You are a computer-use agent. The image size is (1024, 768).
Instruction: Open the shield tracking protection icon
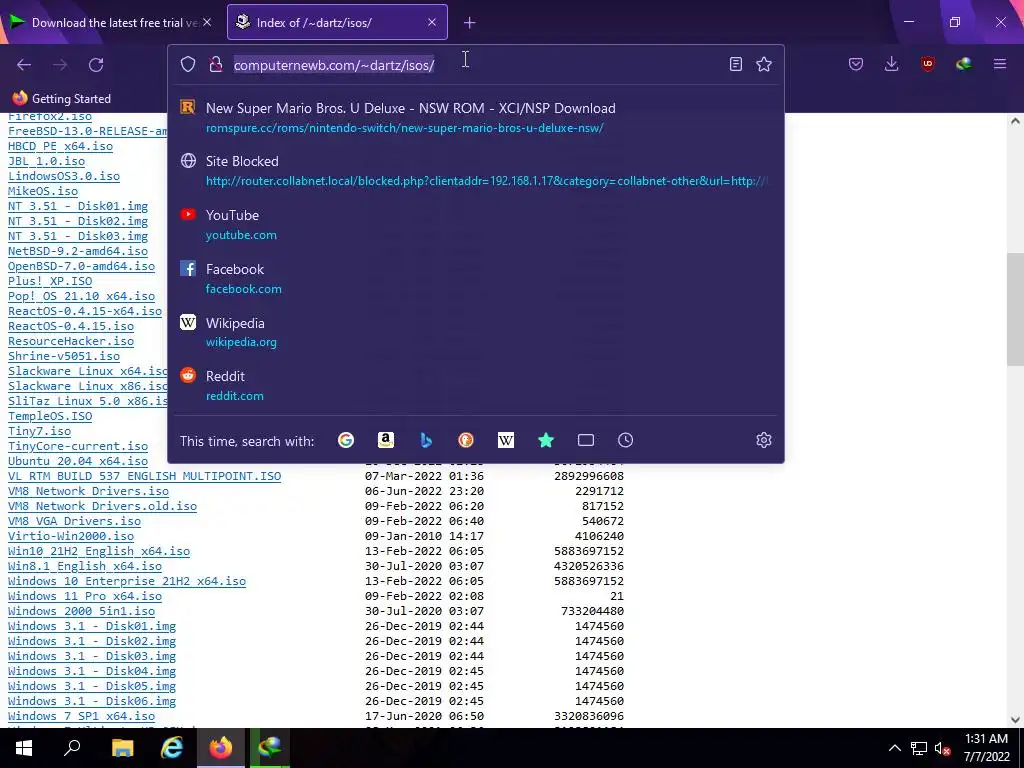[x=188, y=64]
